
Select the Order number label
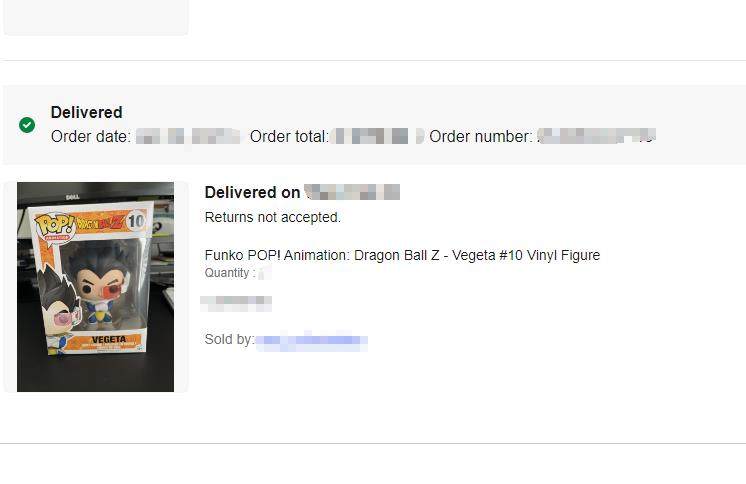[481, 137]
